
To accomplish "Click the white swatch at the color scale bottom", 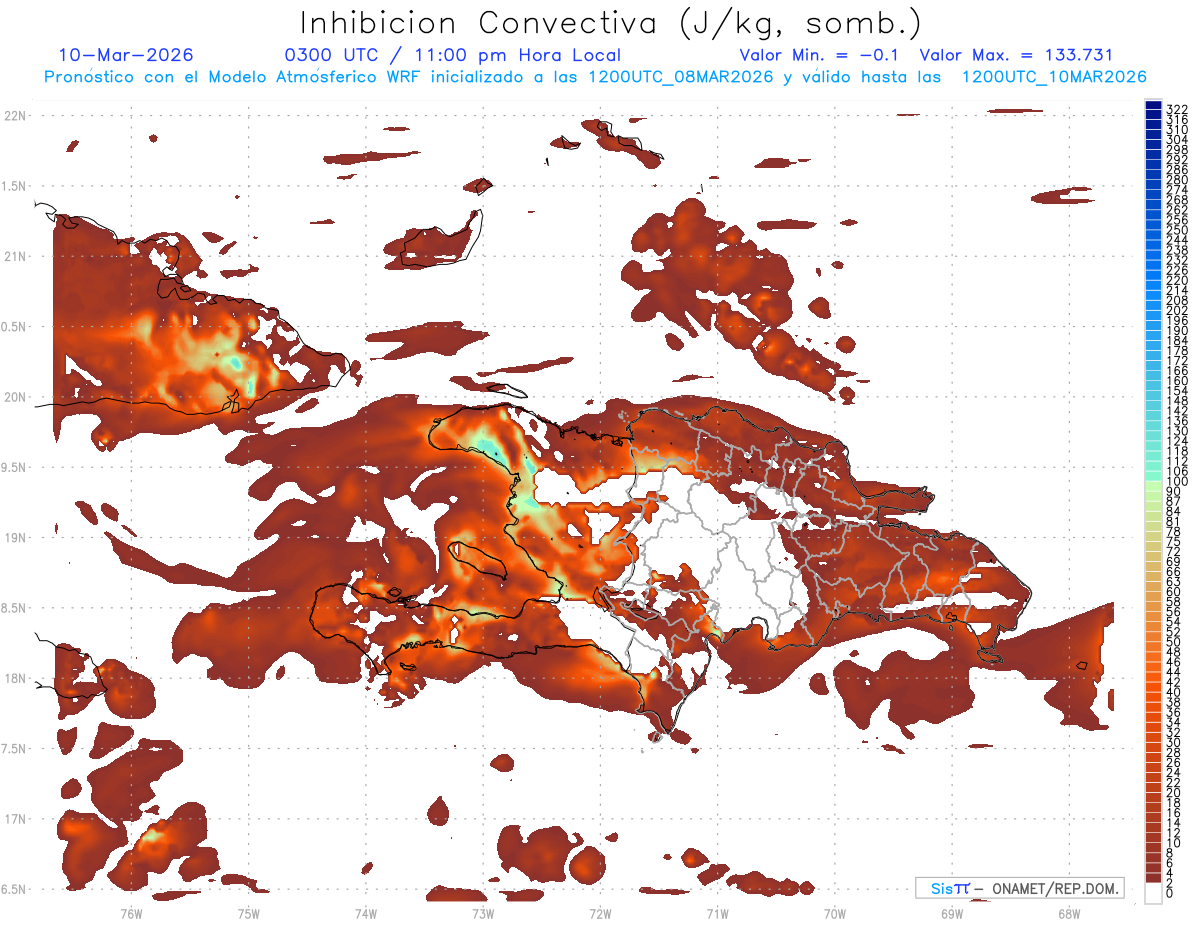I will click(x=1153, y=893).
